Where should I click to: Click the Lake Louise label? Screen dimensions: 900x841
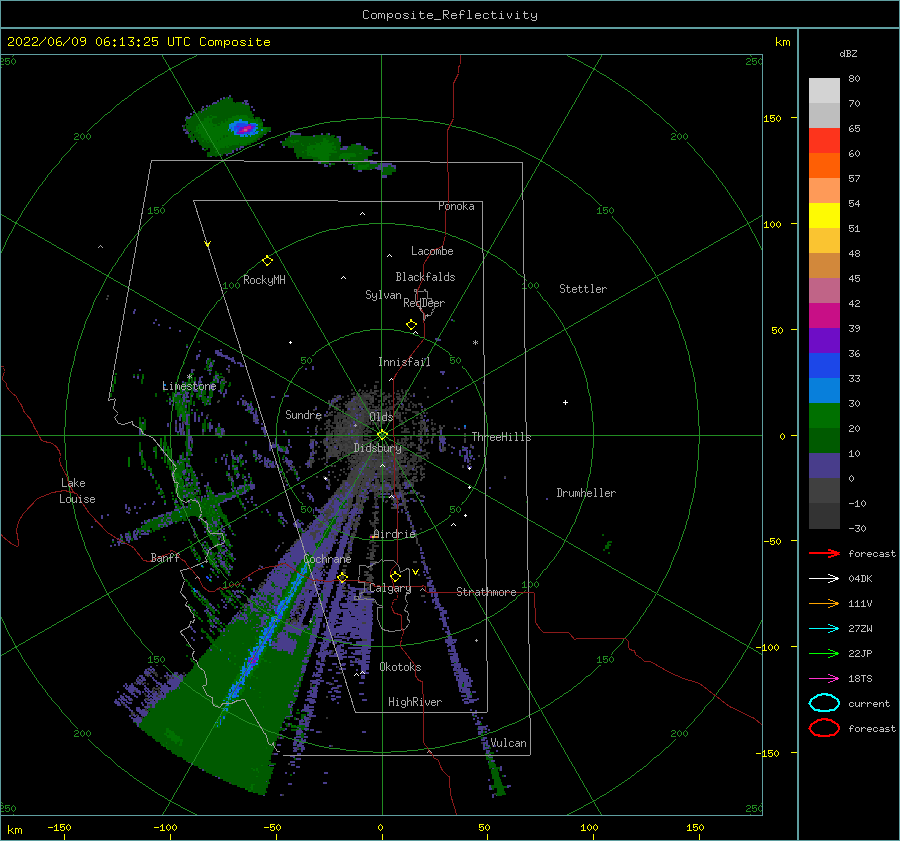click(x=77, y=491)
